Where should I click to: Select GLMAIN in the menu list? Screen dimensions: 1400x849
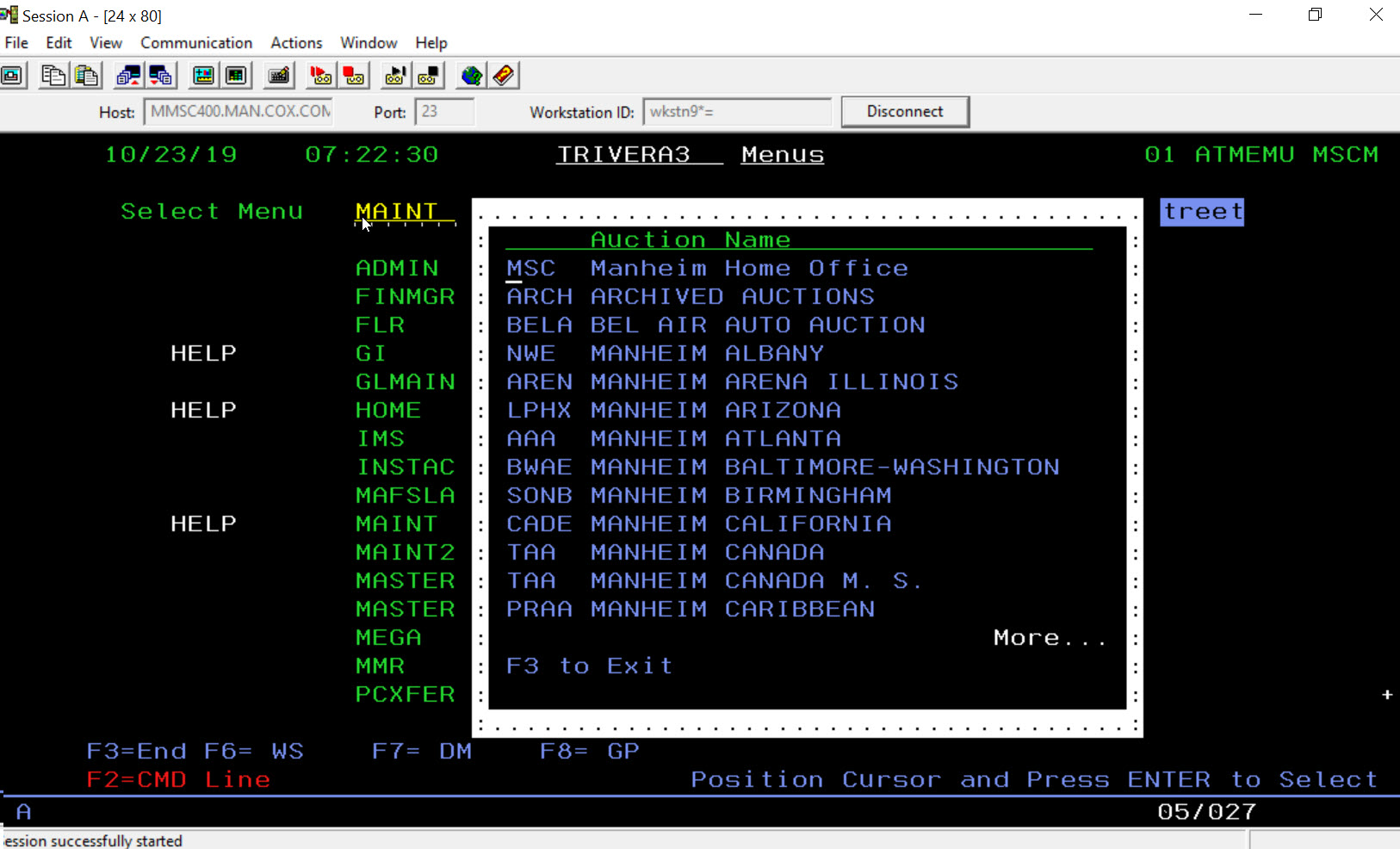pos(405,381)
